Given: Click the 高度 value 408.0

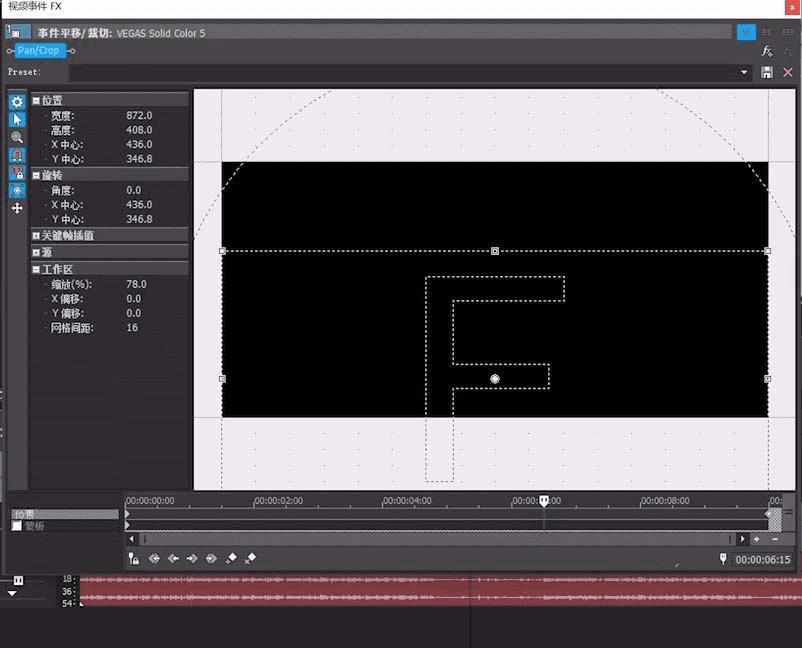Looking at the screenshot, I should tap(139, 130).
